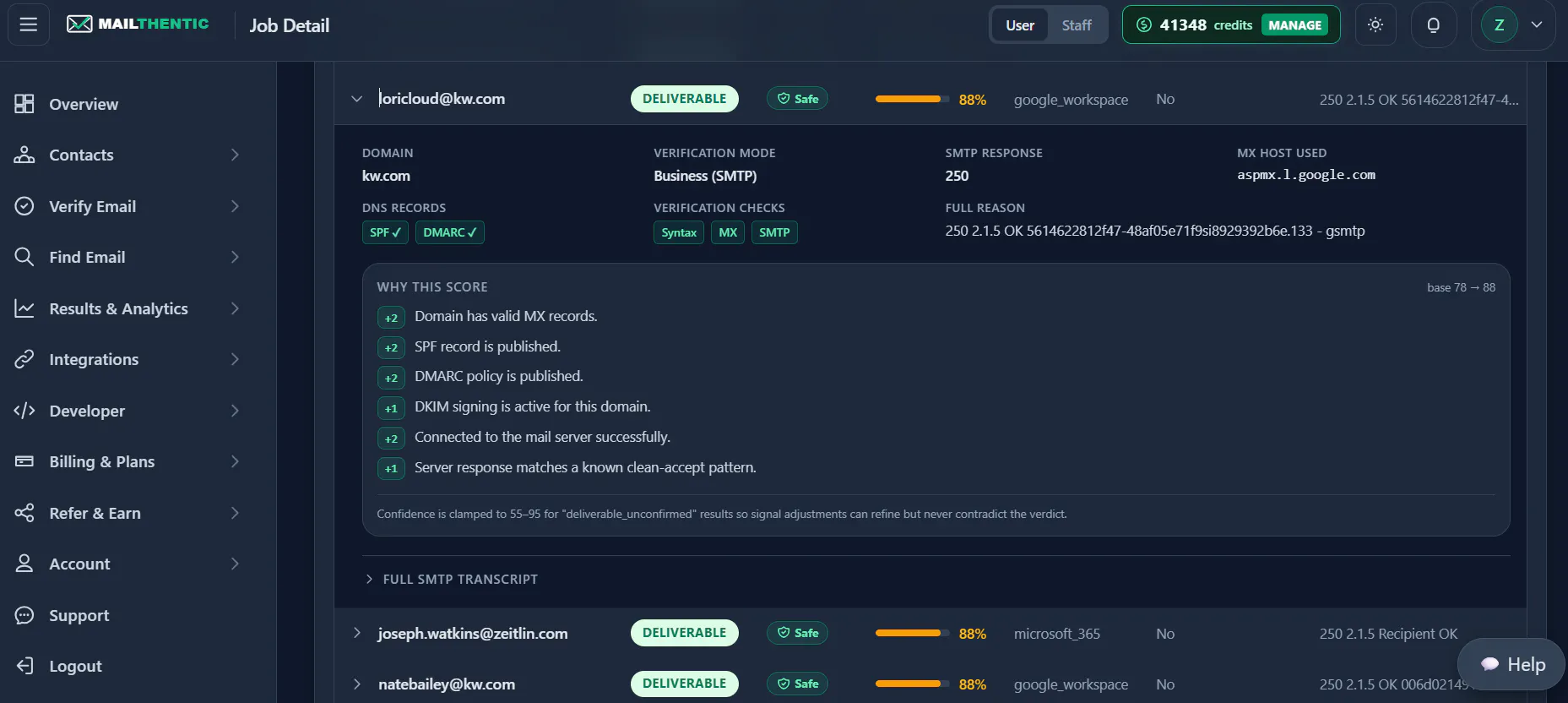
Task: Open notifications bell icon
Action: click(1434, 25)
